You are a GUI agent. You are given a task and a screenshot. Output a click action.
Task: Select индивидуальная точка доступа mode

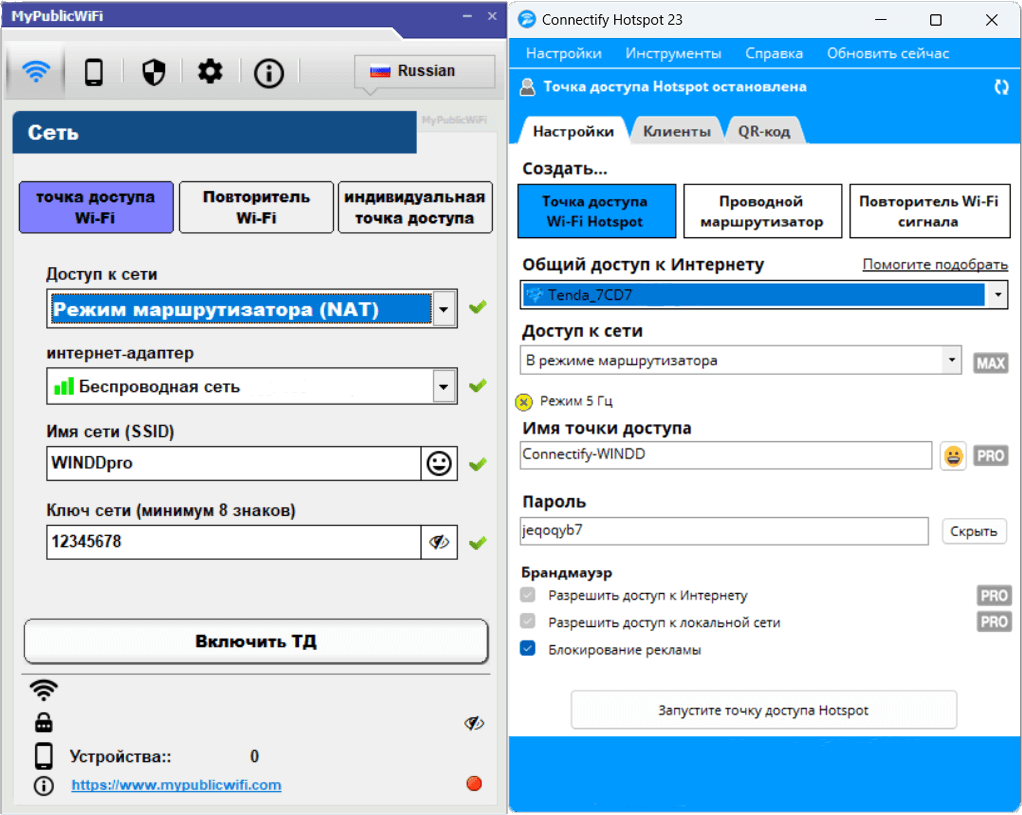coord(415,207)
